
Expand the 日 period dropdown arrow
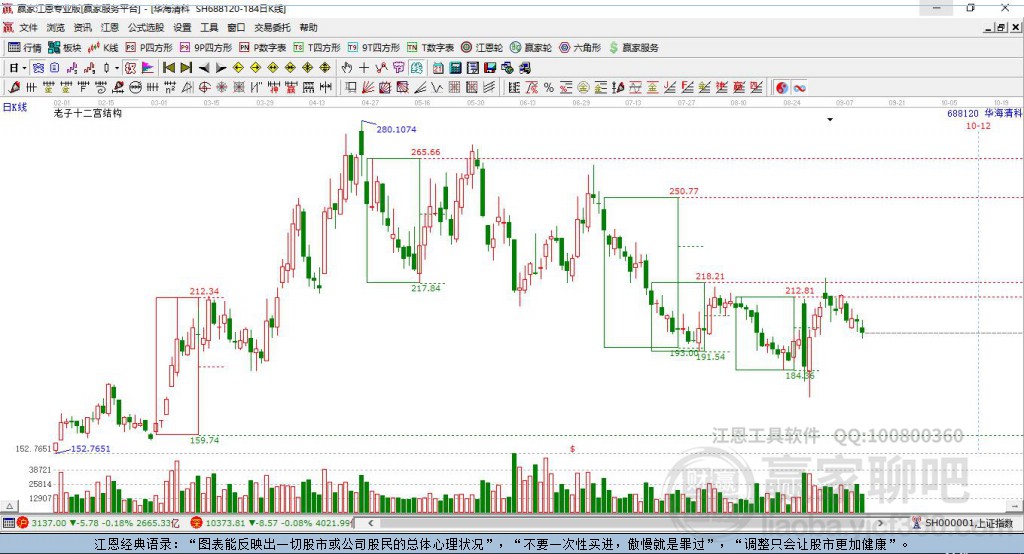click(x=24, y=68)
